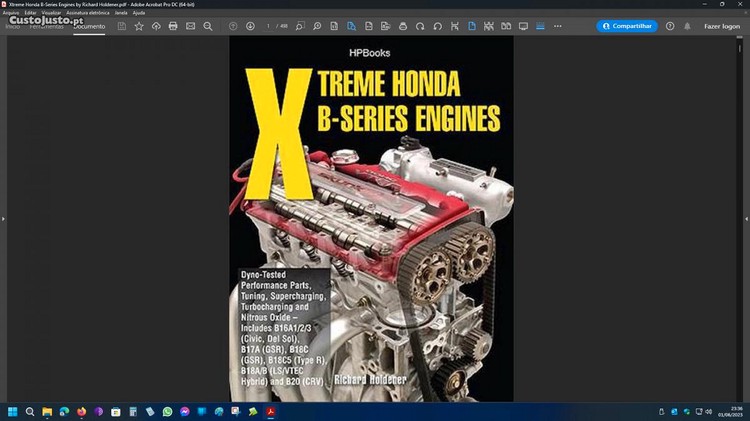This screenshot has height=421, width=750.
Task: Open the magnifier search text tool
Action: (208, 26)
